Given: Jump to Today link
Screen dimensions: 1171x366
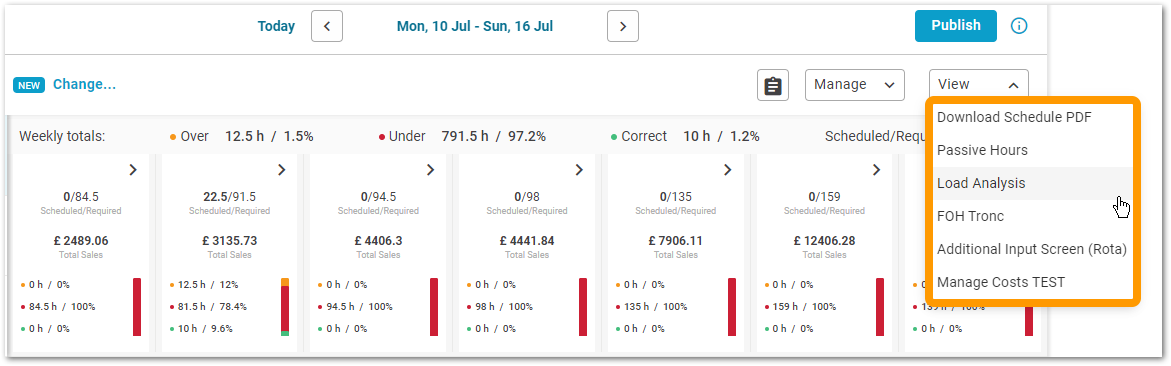Looking at the screenshot, I should coord(276,27).
